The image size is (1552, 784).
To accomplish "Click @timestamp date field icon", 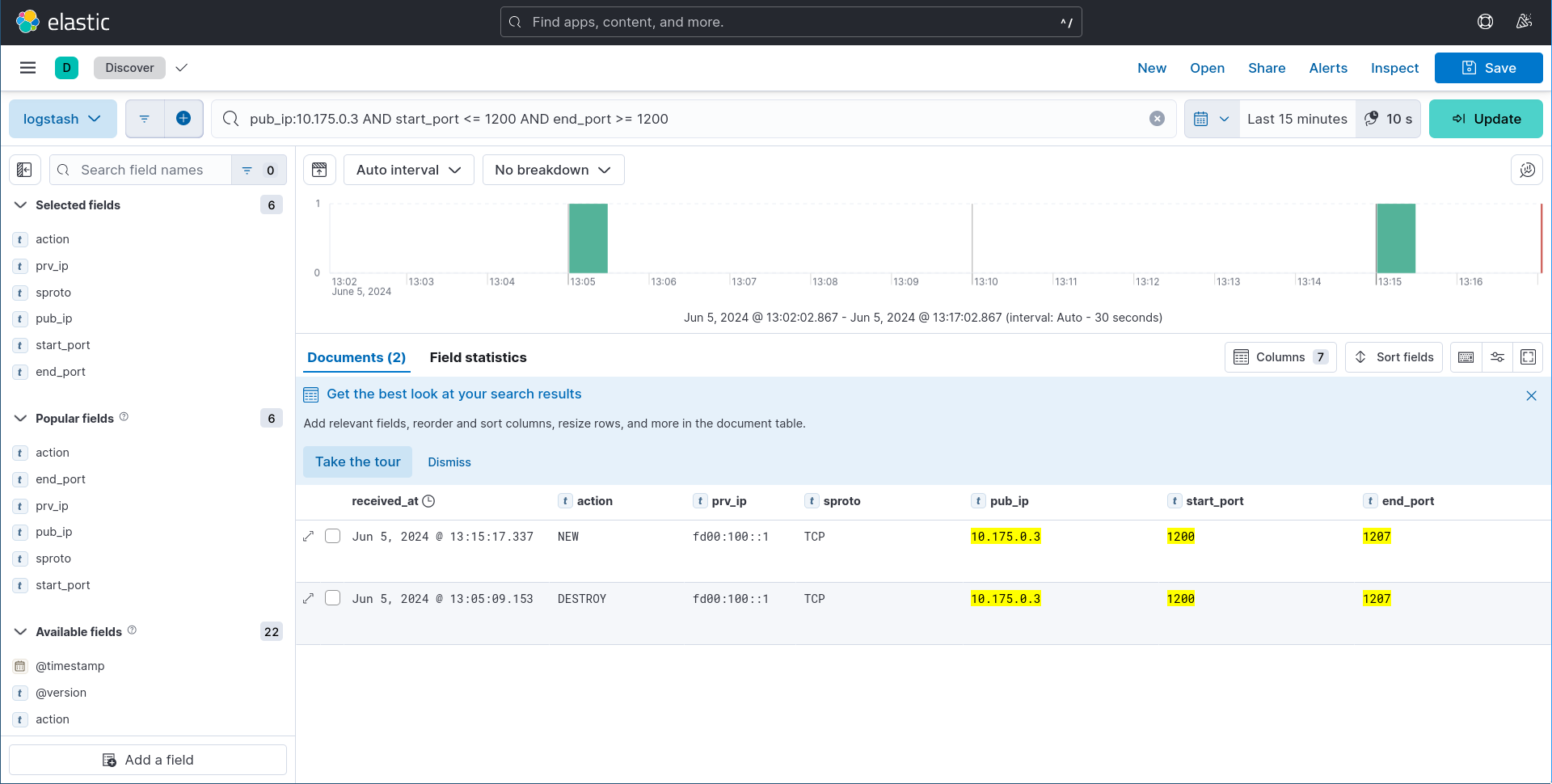I will 20,666.
